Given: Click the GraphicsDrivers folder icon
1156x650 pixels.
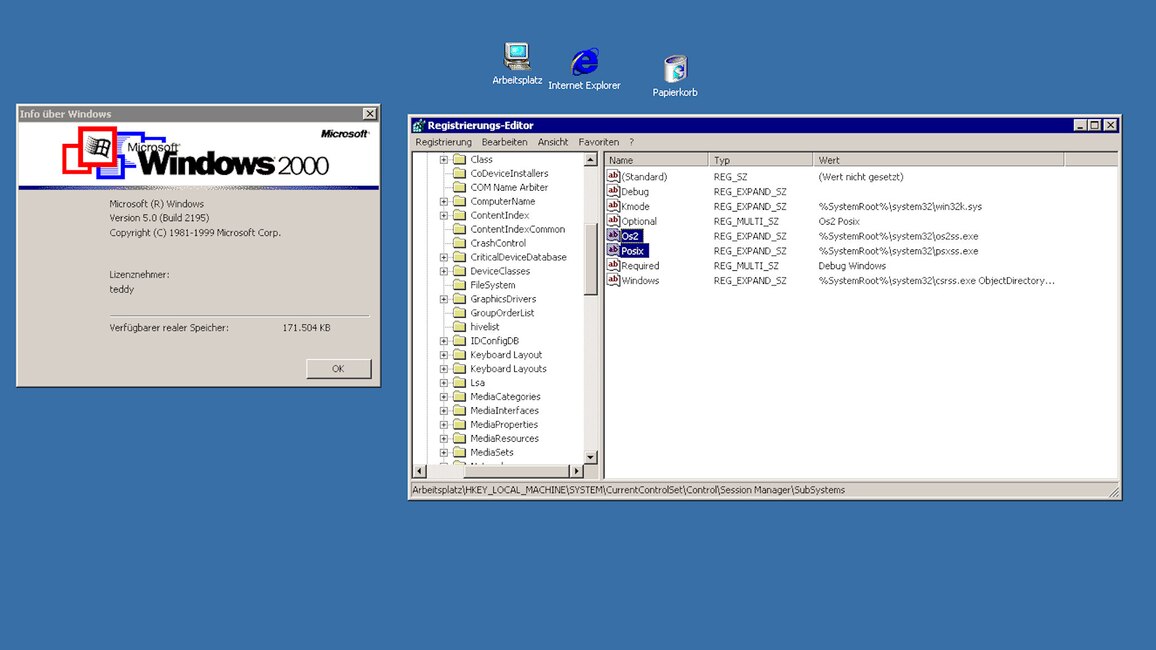Looking at the screenshot, I should [x=459, y=299].
